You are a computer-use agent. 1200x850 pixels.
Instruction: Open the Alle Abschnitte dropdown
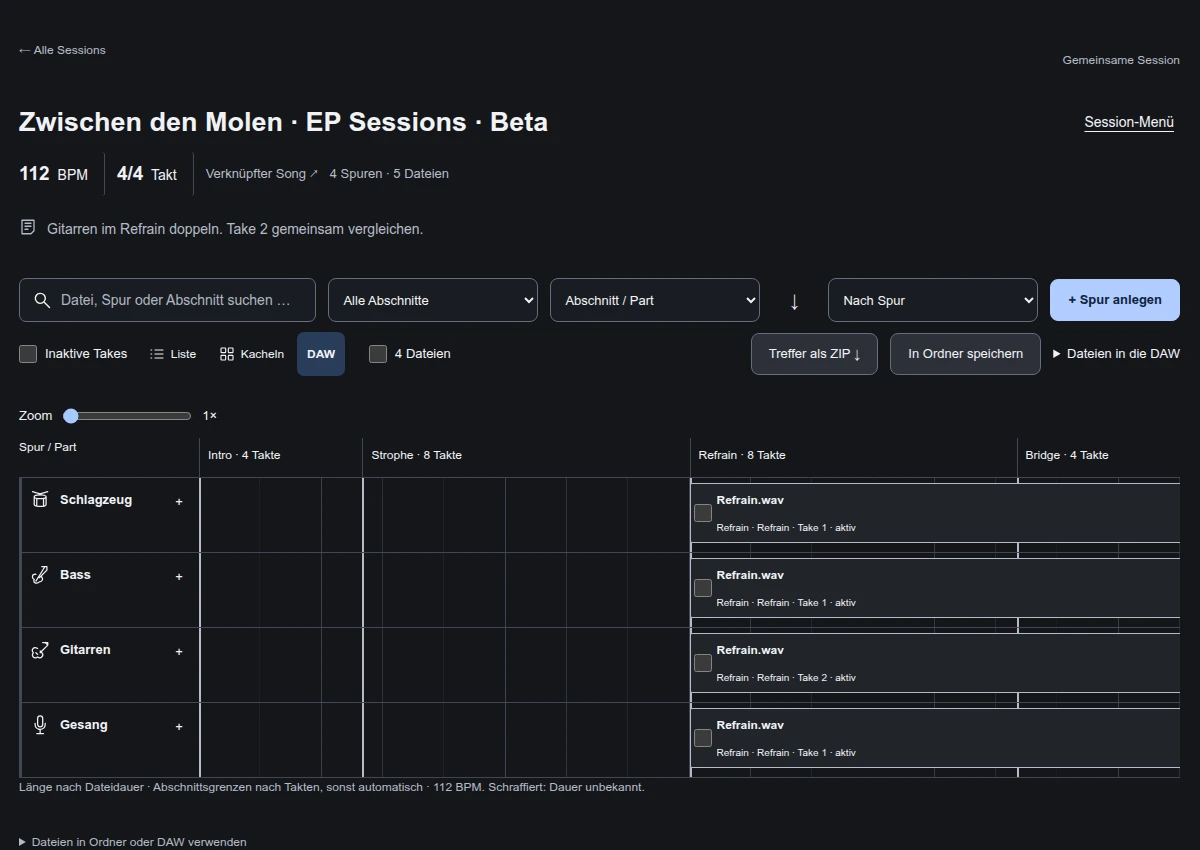pos(433,300)
